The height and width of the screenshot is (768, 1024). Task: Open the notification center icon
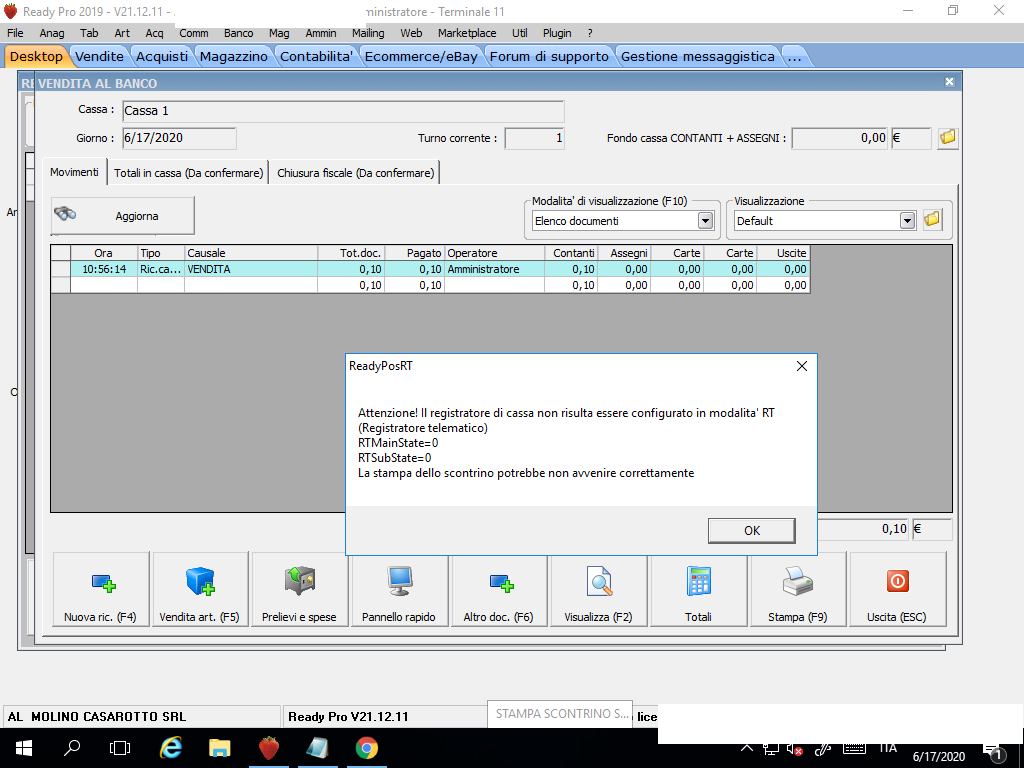point(993,752)
